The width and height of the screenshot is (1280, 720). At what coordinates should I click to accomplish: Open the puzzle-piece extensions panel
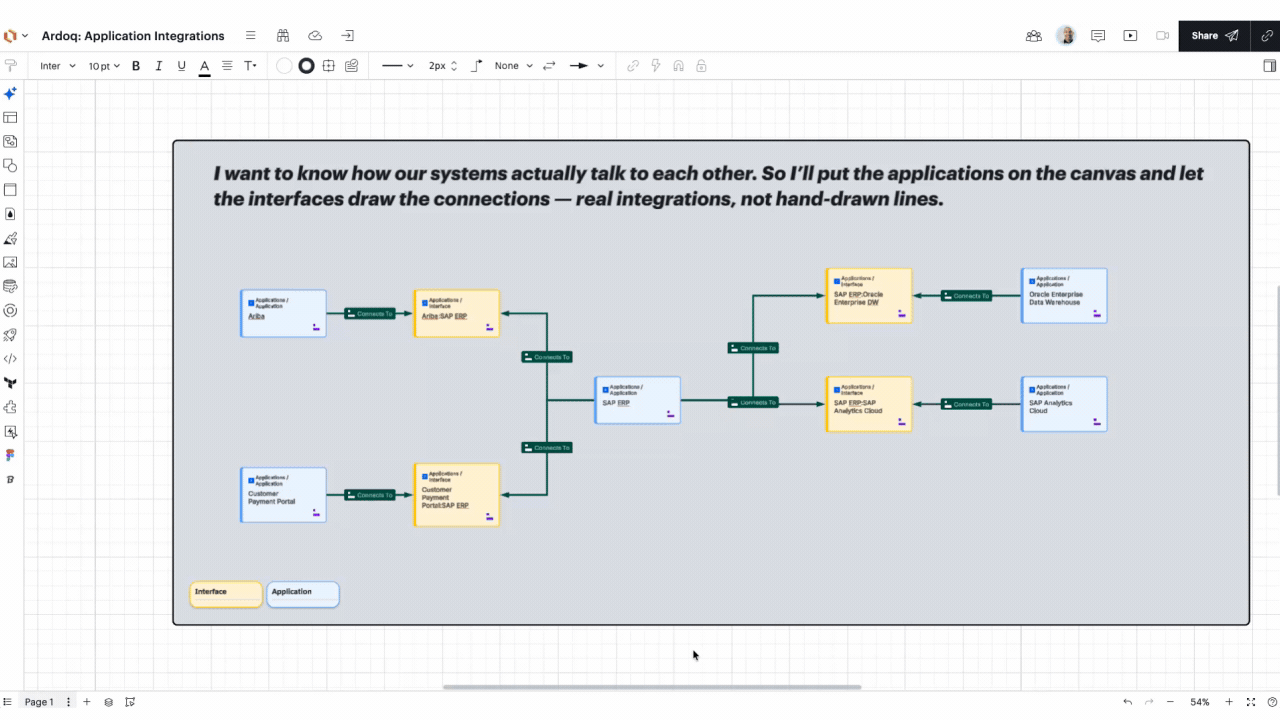point(10,407)
